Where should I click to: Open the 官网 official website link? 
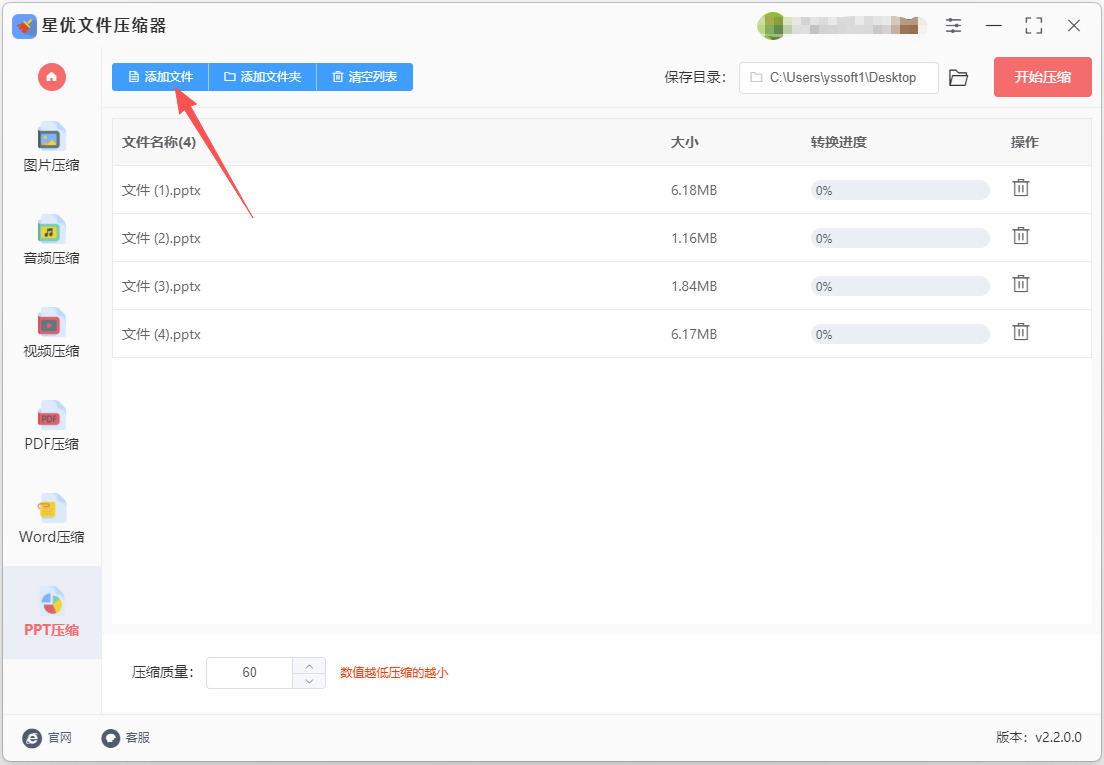point(47,738)
